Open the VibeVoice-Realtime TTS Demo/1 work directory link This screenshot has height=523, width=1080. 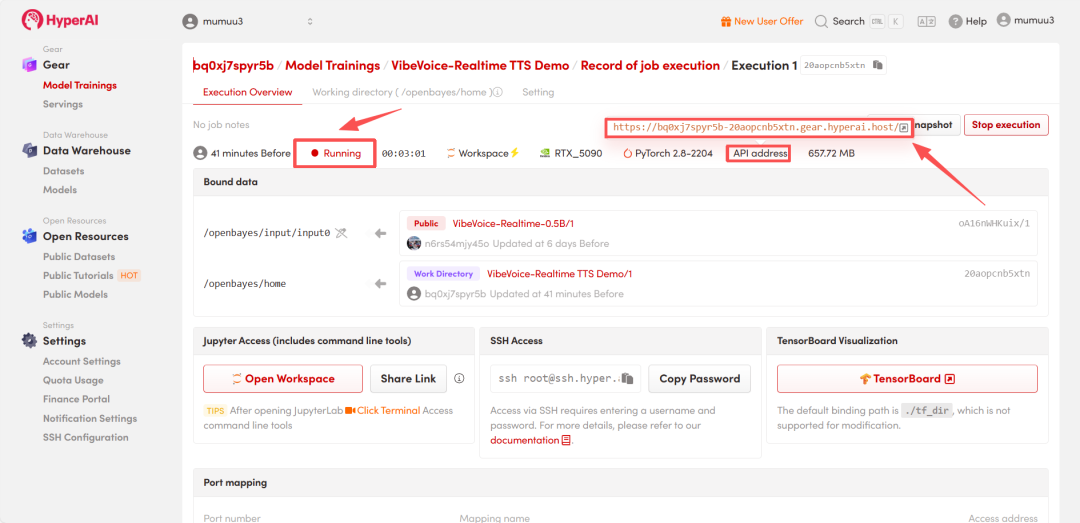click(x=560, y=274)
